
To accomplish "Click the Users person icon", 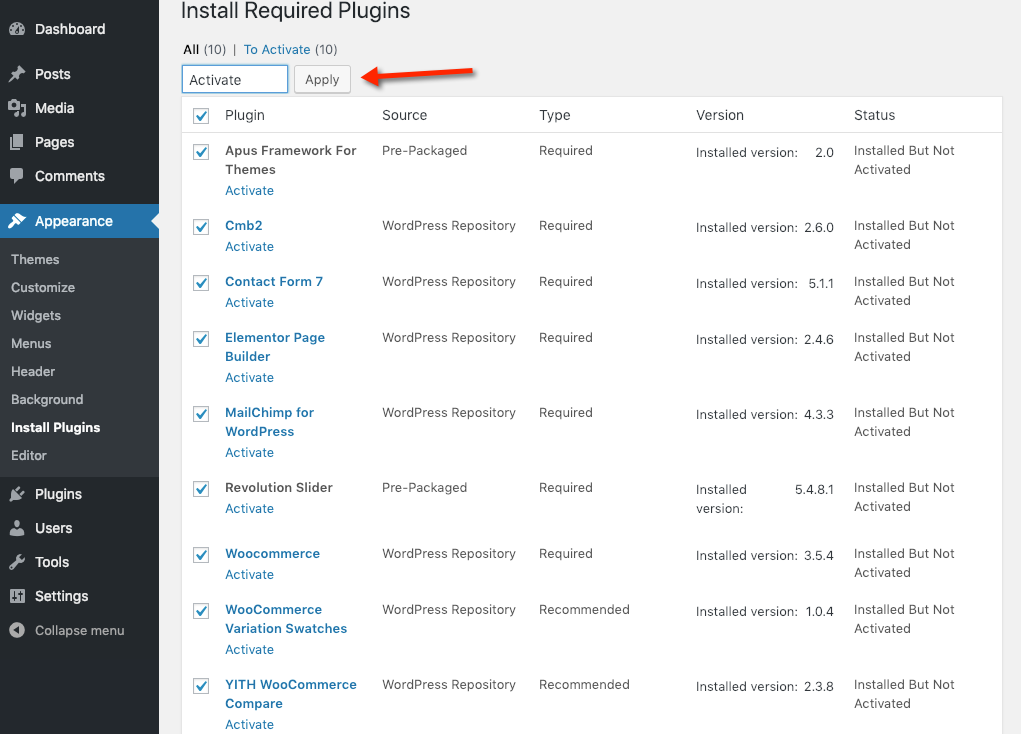I will tap(17, 528).
